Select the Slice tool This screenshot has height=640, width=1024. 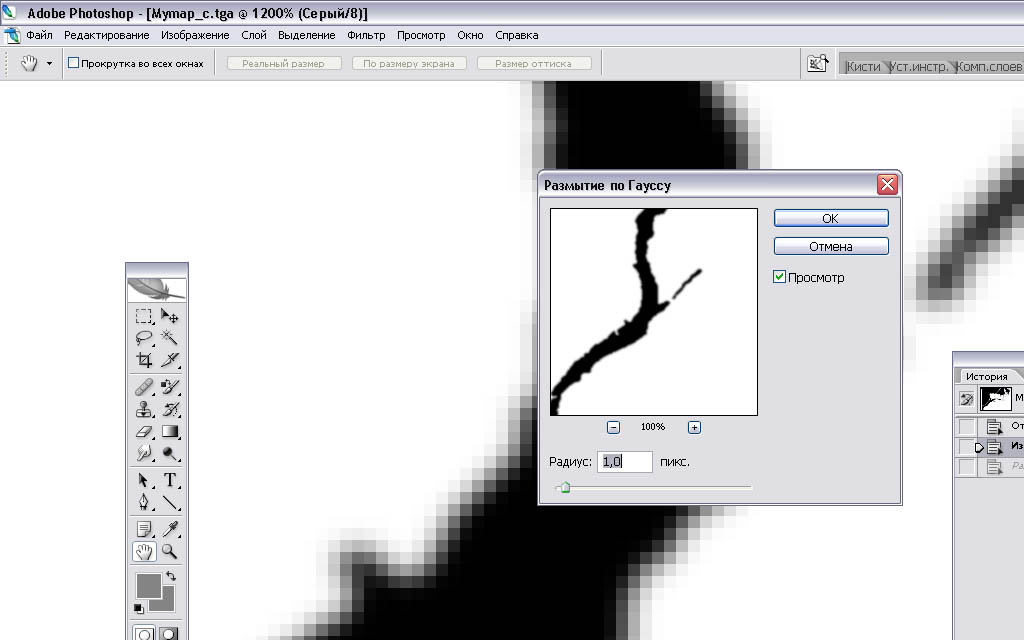pos(170,359)
